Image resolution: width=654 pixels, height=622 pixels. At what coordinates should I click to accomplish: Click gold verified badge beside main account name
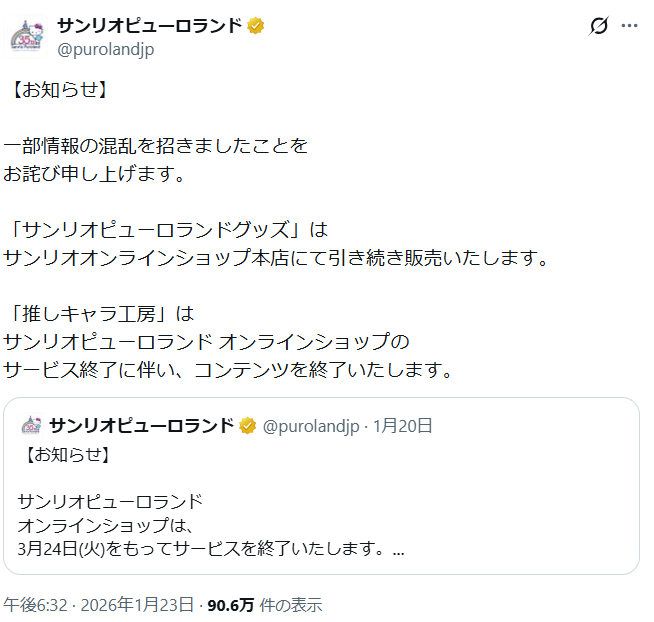[257, 26]
